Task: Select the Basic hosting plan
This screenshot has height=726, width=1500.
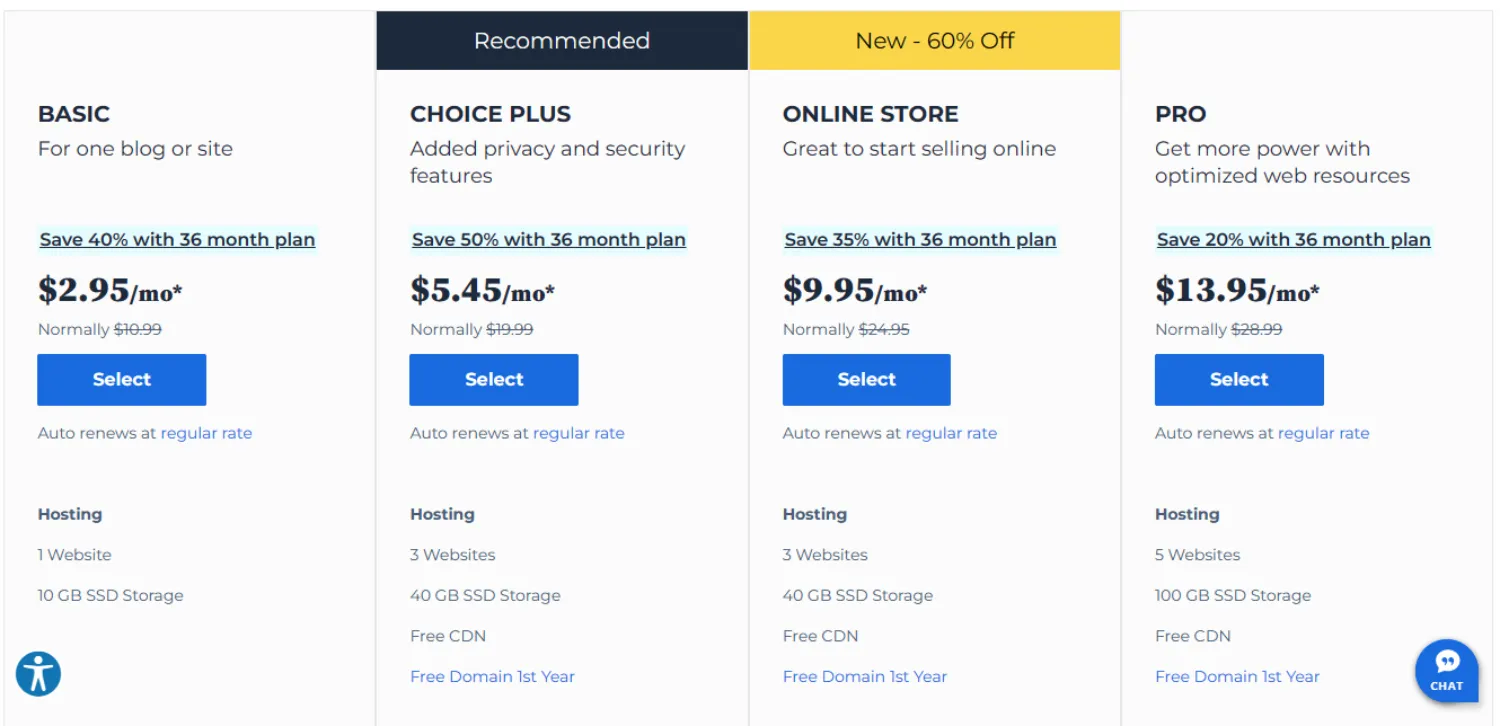Action: point(122,379)
